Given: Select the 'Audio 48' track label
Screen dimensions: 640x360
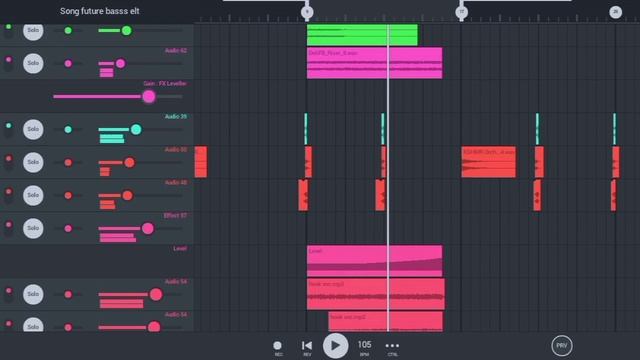Looking at the screenshot, I should (x=176, y=182).
